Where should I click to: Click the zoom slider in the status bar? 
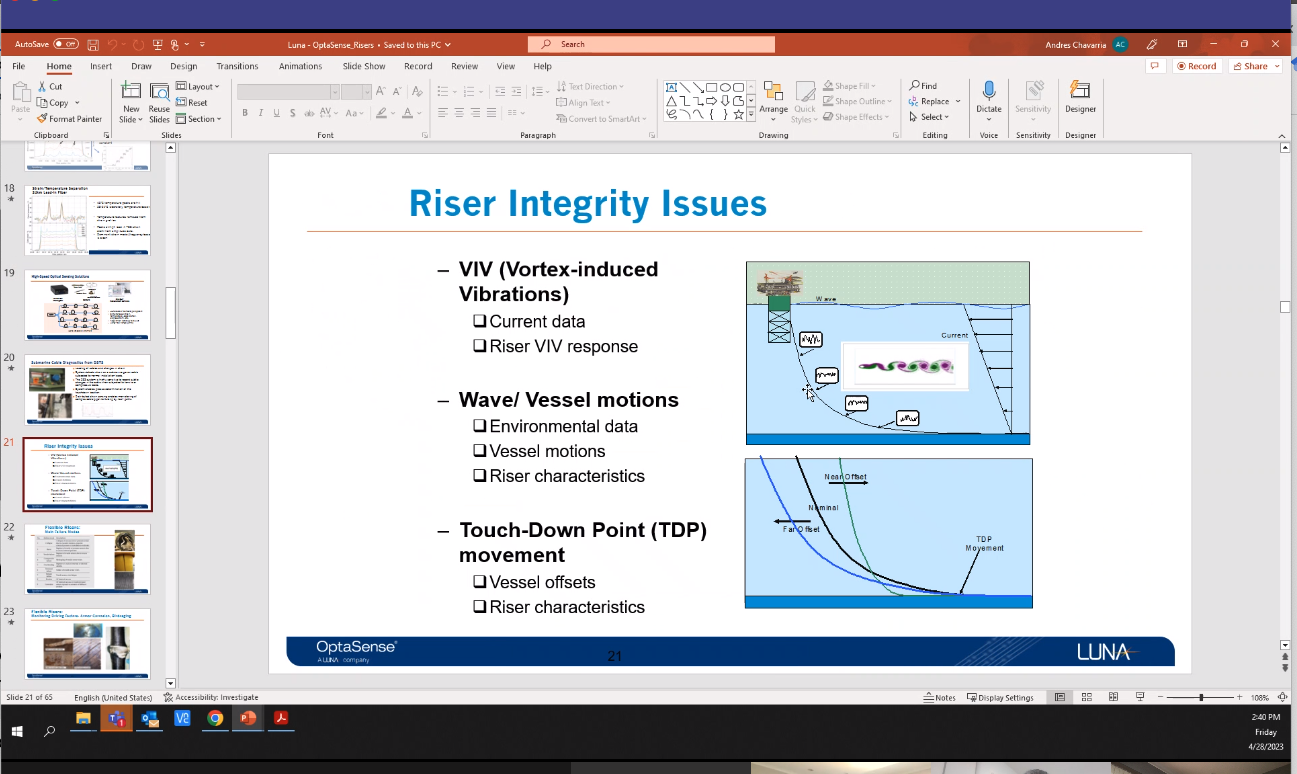pyautogui.click(x=1201, y=697)
